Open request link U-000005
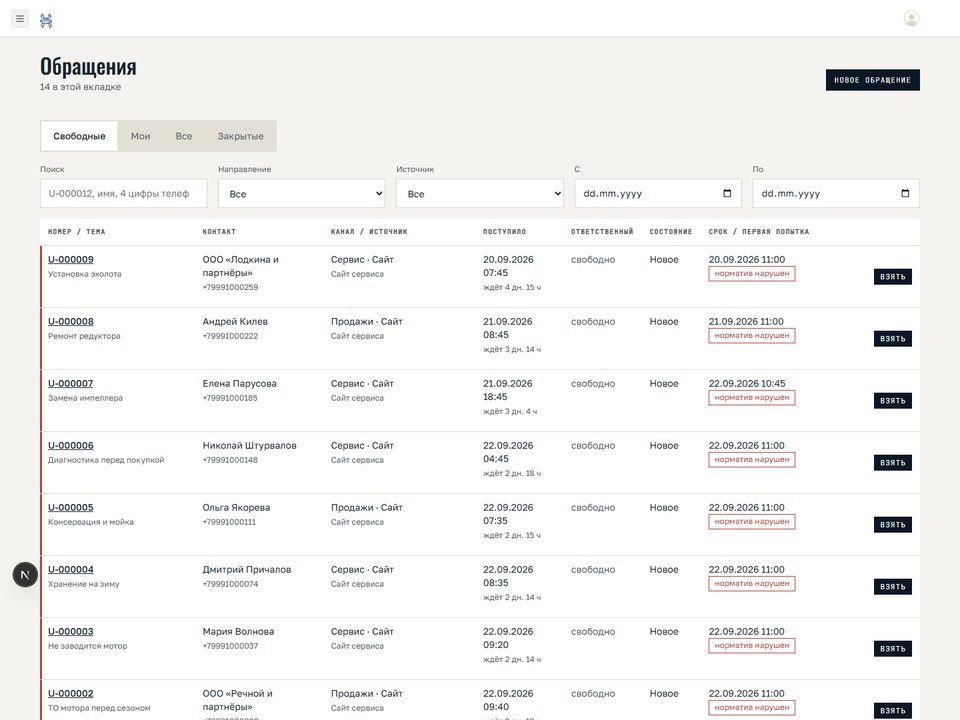The image size is (960, 720). coord(71,508)
